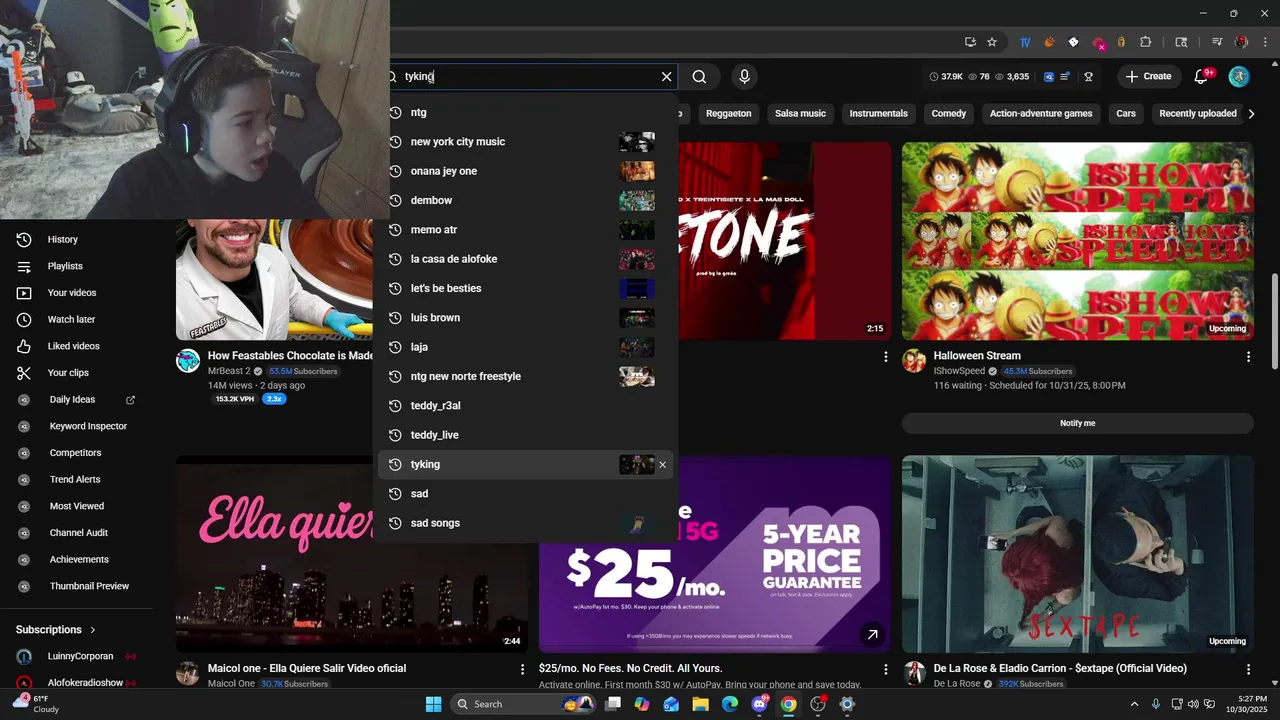Click Notify me for Halloween Stream
1280x720 pixels.
(x=1077, y=423)
